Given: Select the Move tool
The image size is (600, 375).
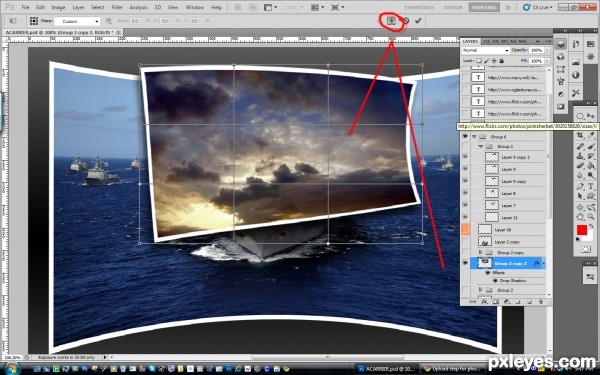Looking at the screenshot, I should point(591,116).
